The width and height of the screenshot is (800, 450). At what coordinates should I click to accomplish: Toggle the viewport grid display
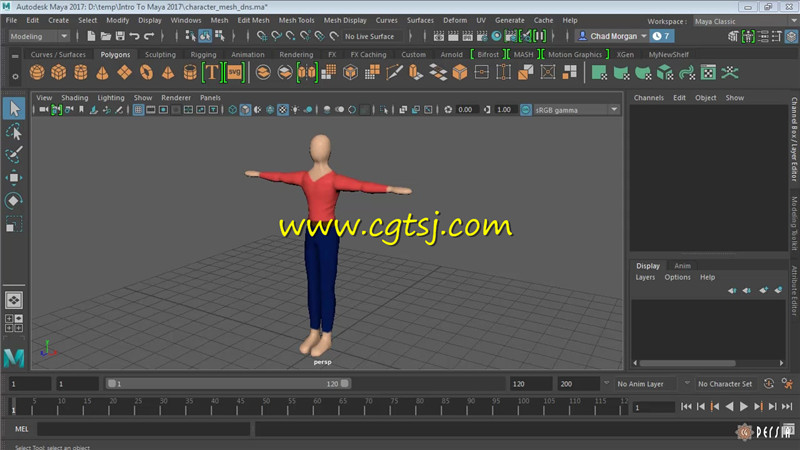(138, 110)
